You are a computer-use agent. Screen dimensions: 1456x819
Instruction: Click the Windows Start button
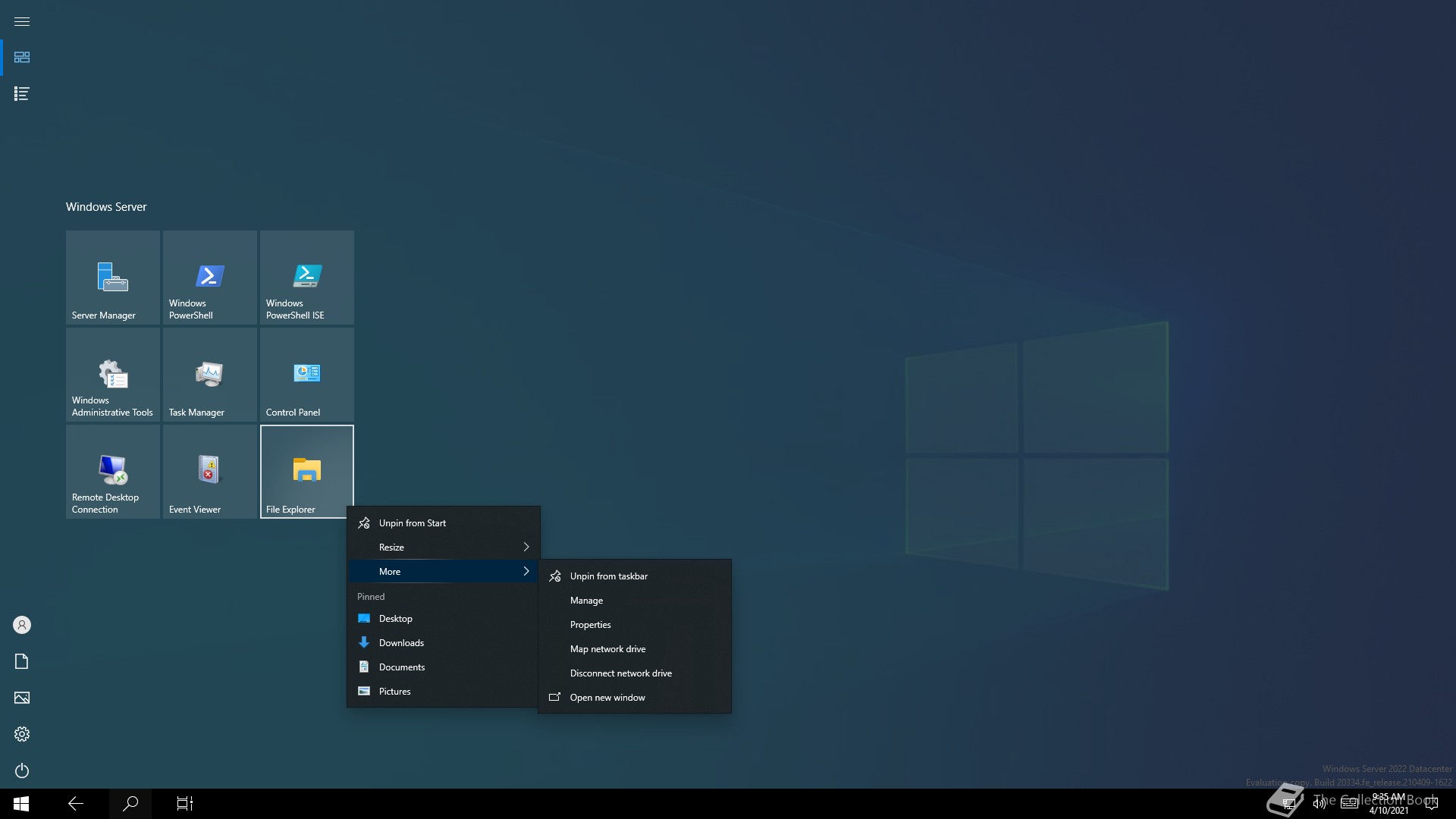click(x=21, y=804)
